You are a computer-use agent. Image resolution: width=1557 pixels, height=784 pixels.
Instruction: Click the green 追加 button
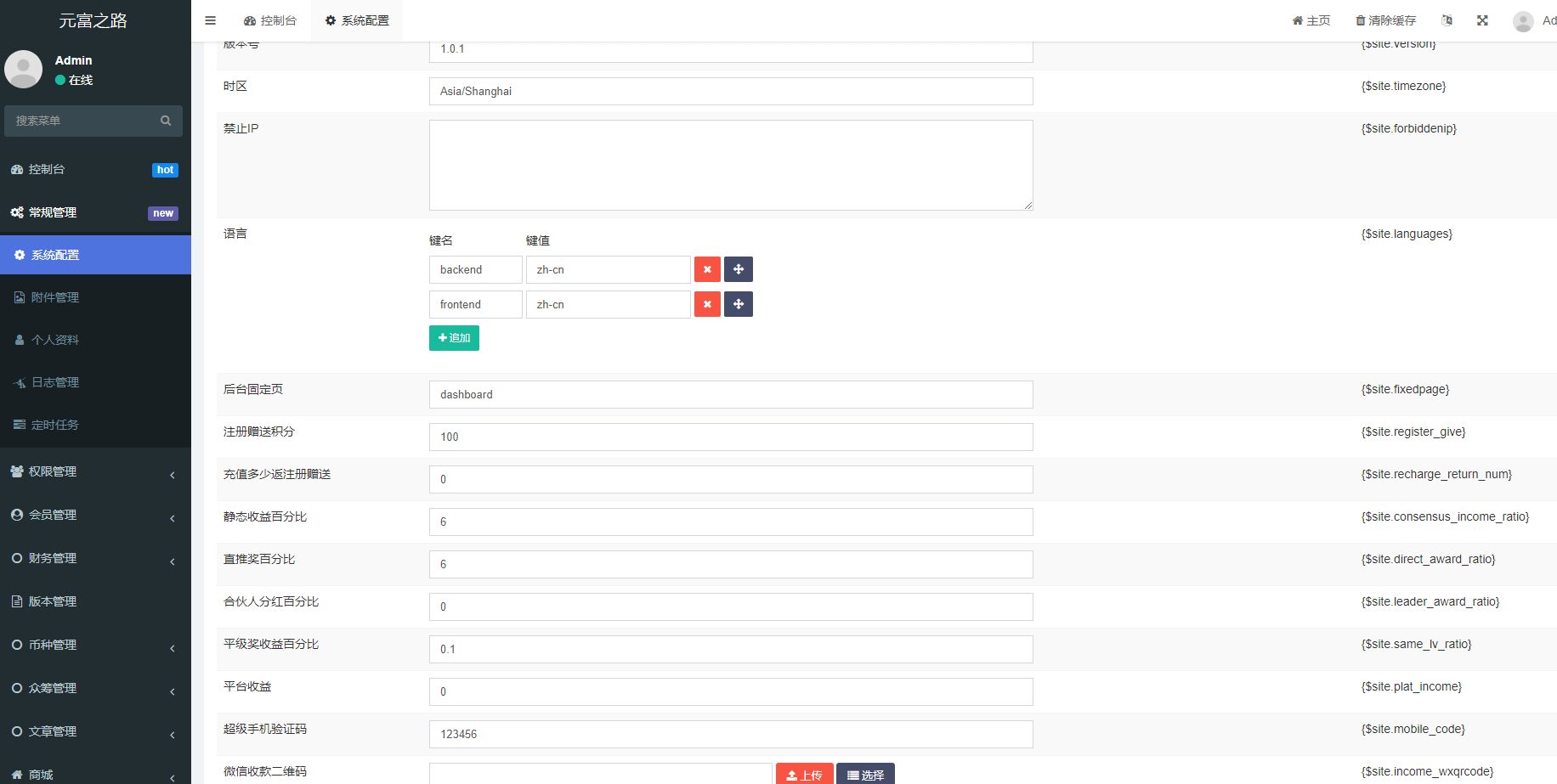[454, 338]
